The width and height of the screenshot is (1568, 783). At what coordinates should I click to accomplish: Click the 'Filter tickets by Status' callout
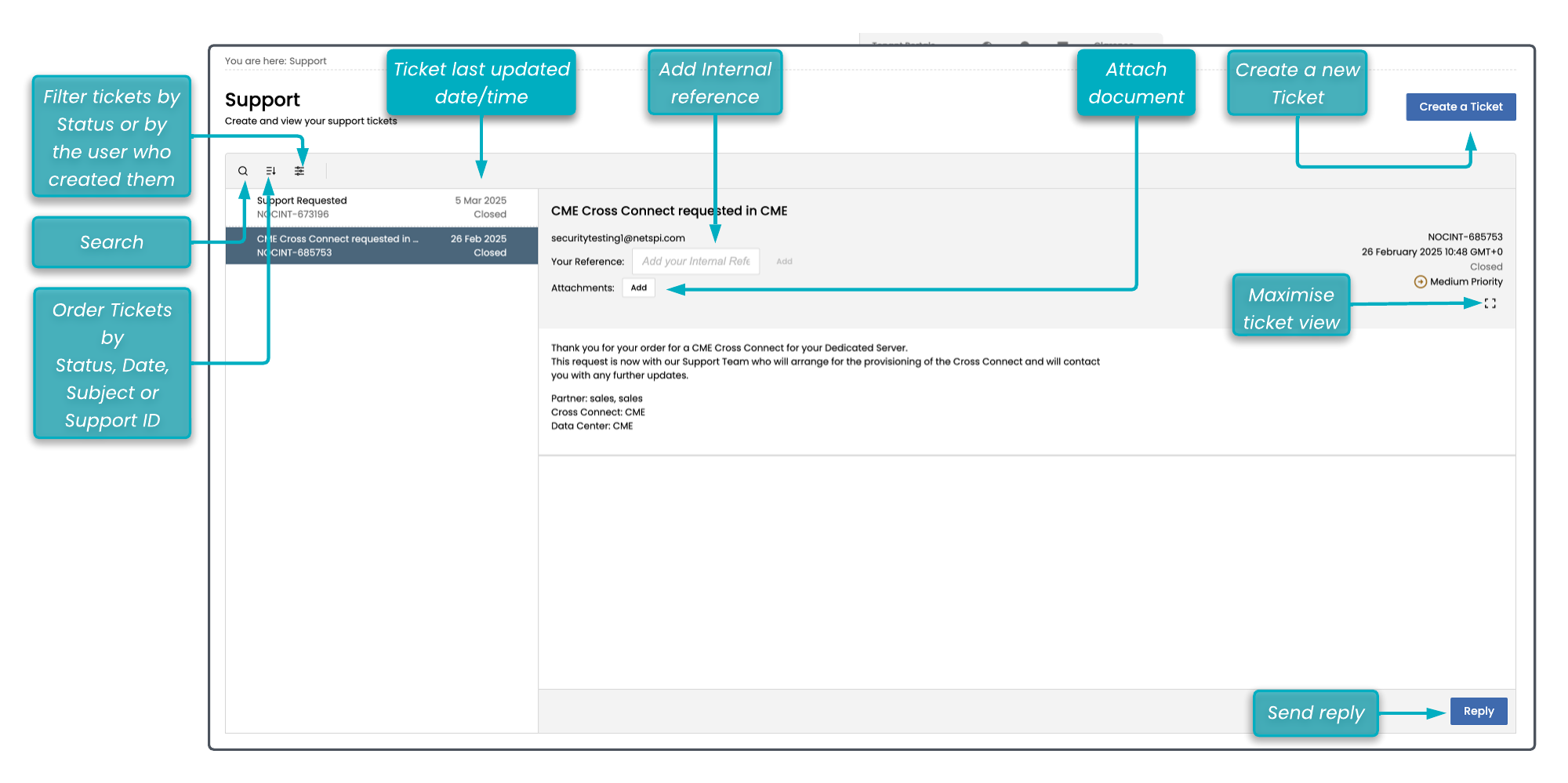(x=111, y=137)
